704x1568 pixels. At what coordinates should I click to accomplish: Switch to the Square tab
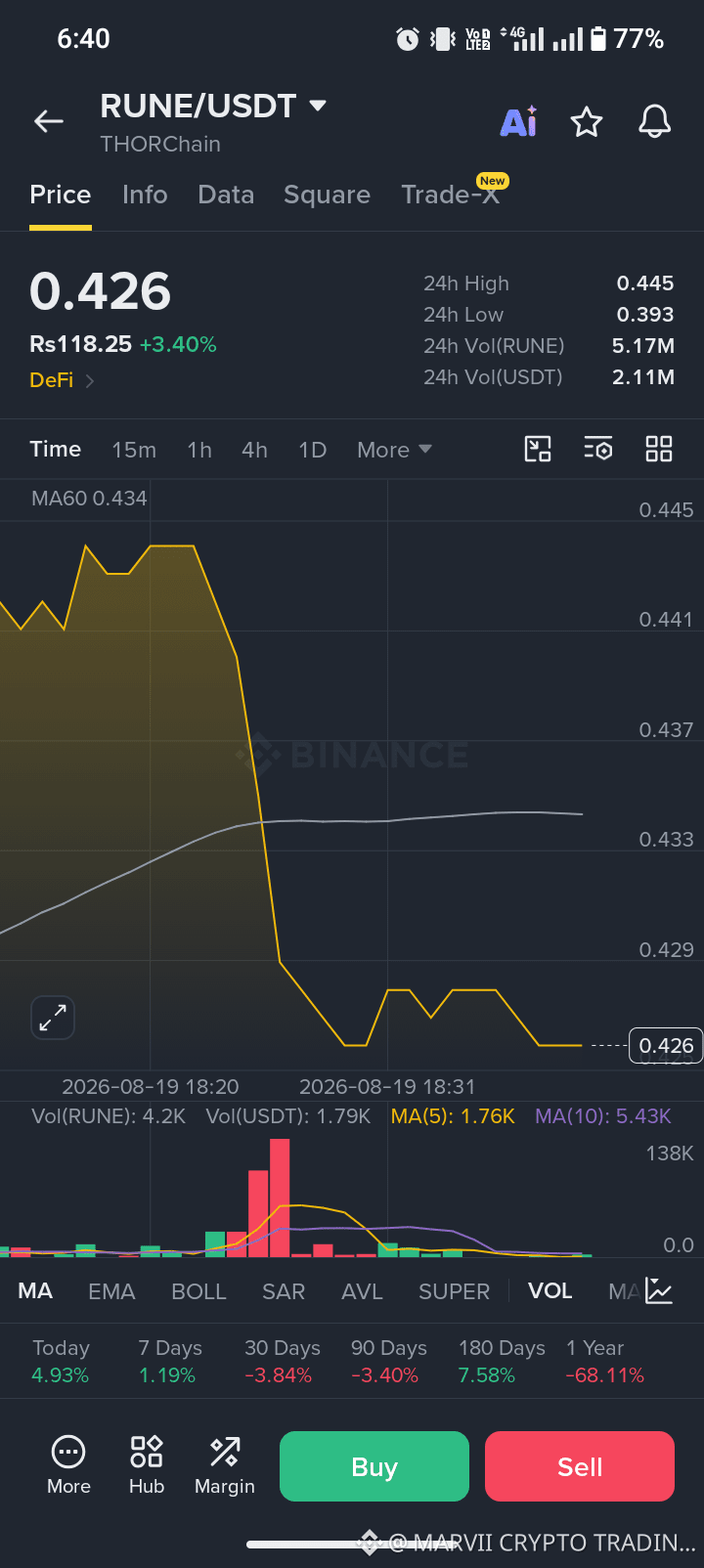tap(327, 195)
